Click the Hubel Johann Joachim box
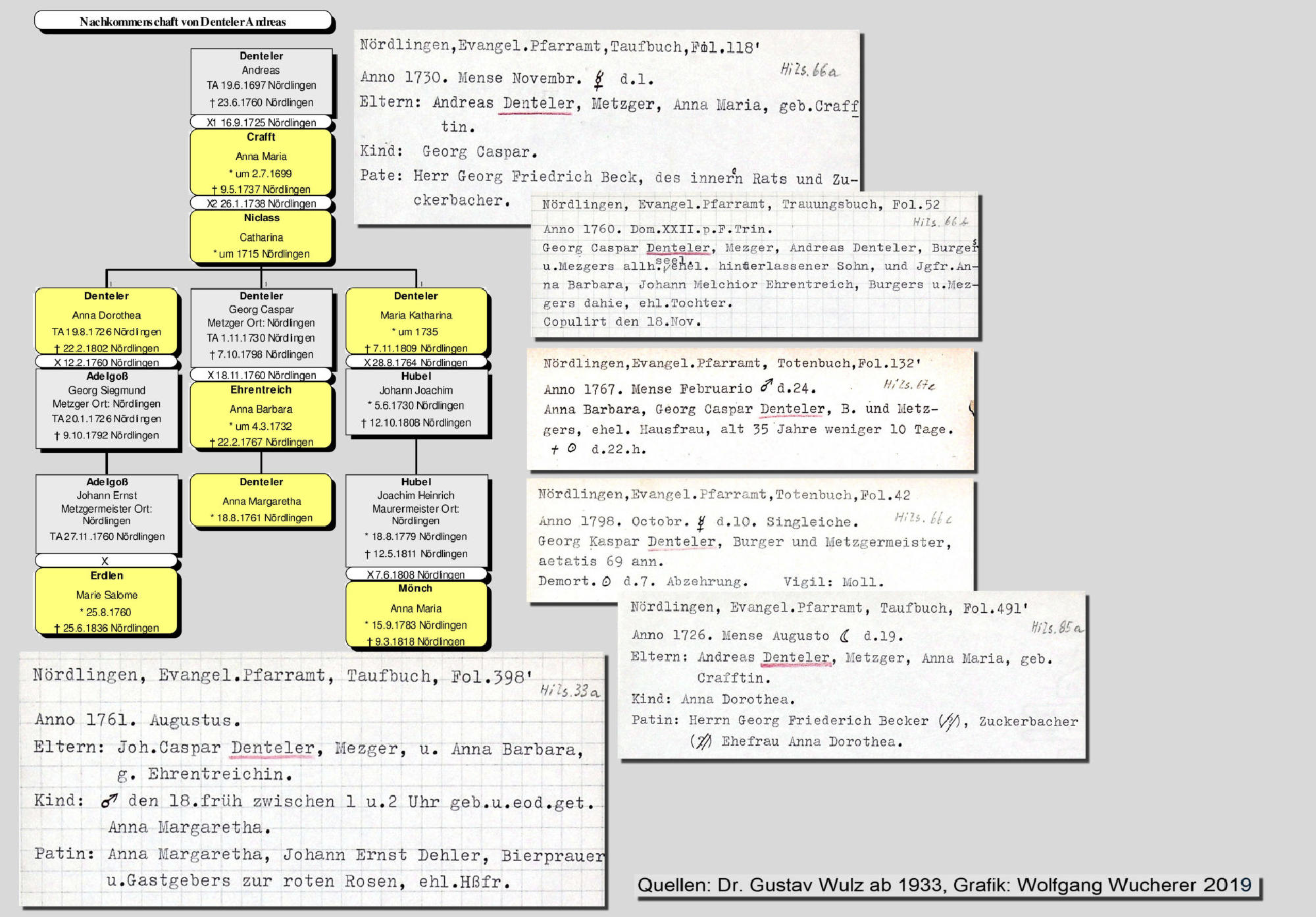 (x=416, y=402)
